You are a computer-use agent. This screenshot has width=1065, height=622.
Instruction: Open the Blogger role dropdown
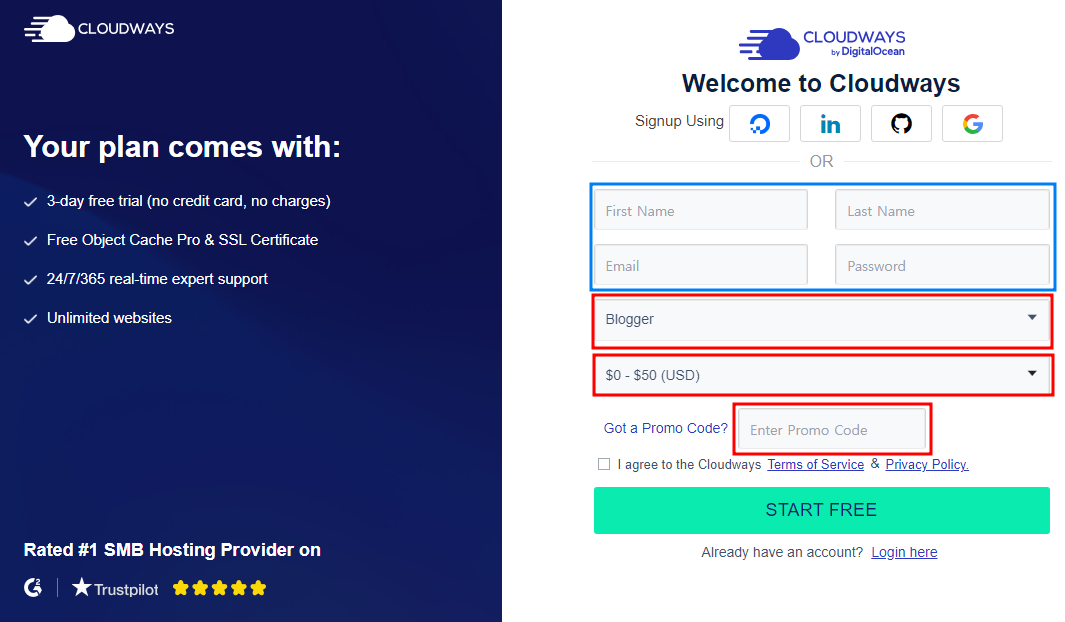821,319
